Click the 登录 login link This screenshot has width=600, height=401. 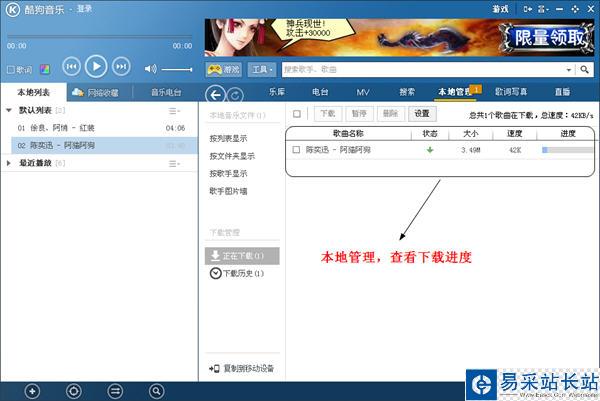pyautogui.click(x=84, y=9)
